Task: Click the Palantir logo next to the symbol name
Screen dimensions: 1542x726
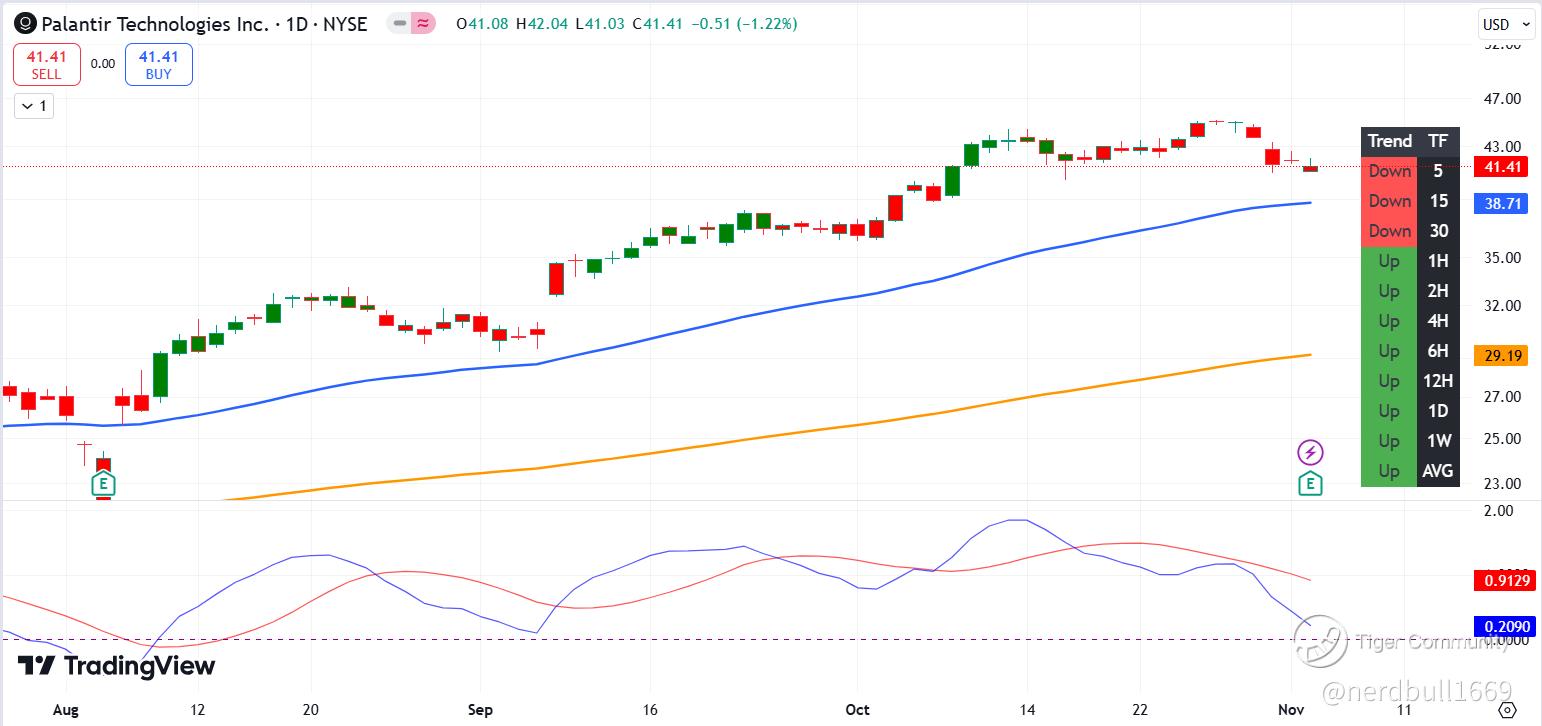Action: point(26,23)
